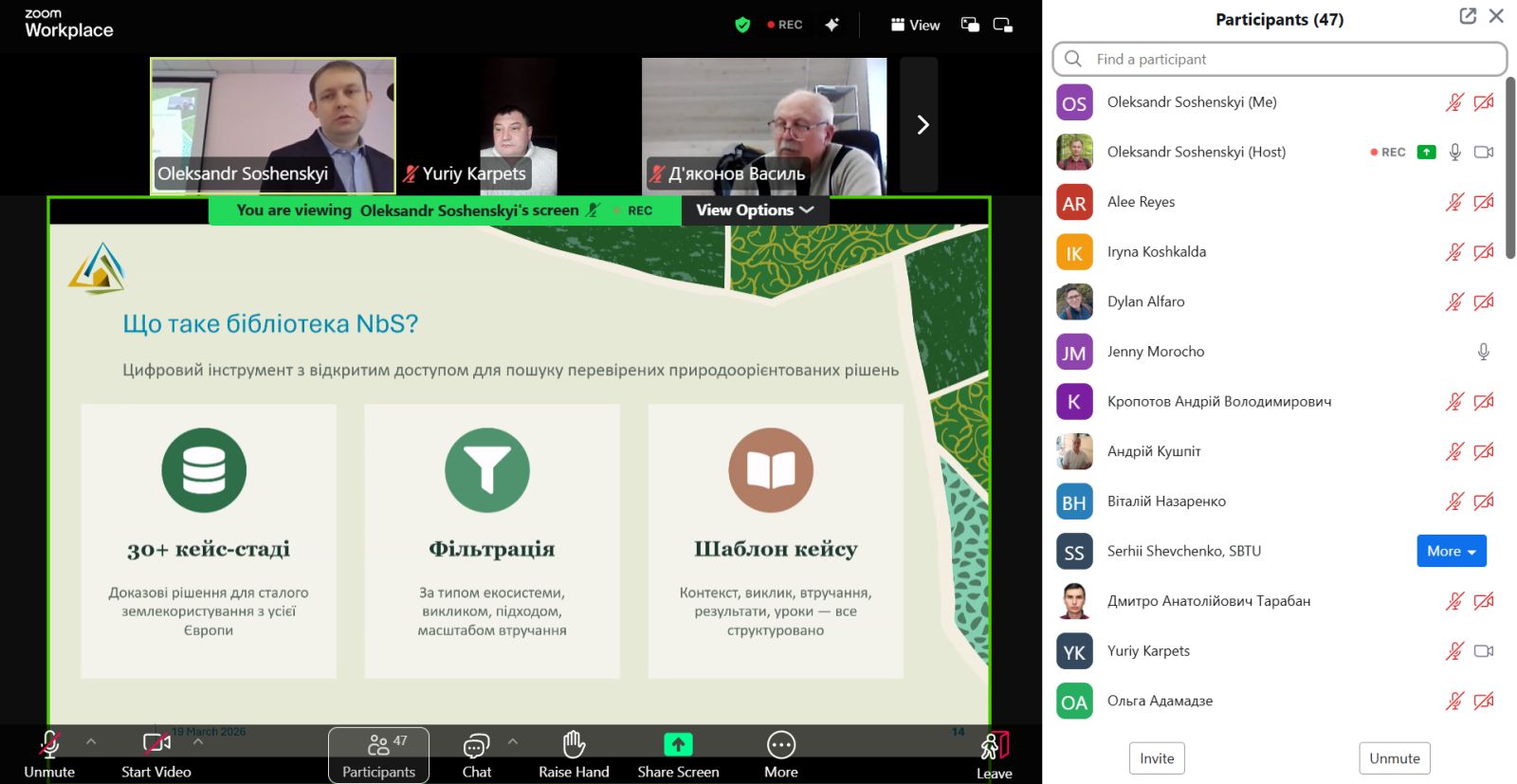Click the participants list scrollbar

pyautogui.click(x=1510, y=171)
